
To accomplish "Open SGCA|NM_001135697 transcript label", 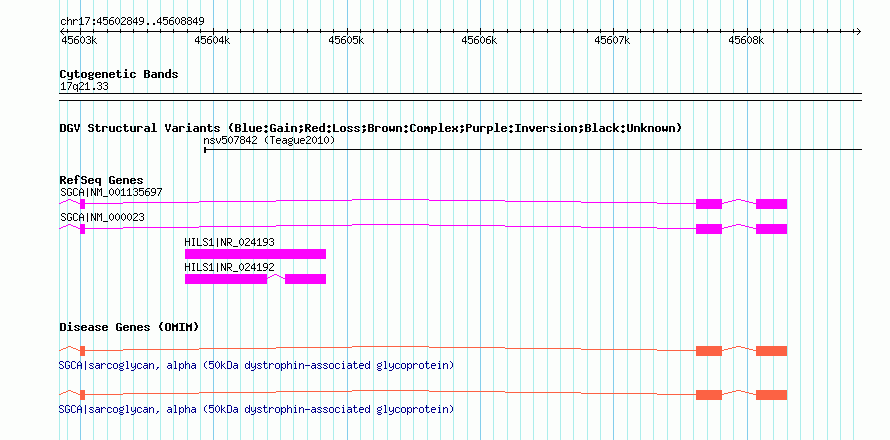I will (111, 192).
